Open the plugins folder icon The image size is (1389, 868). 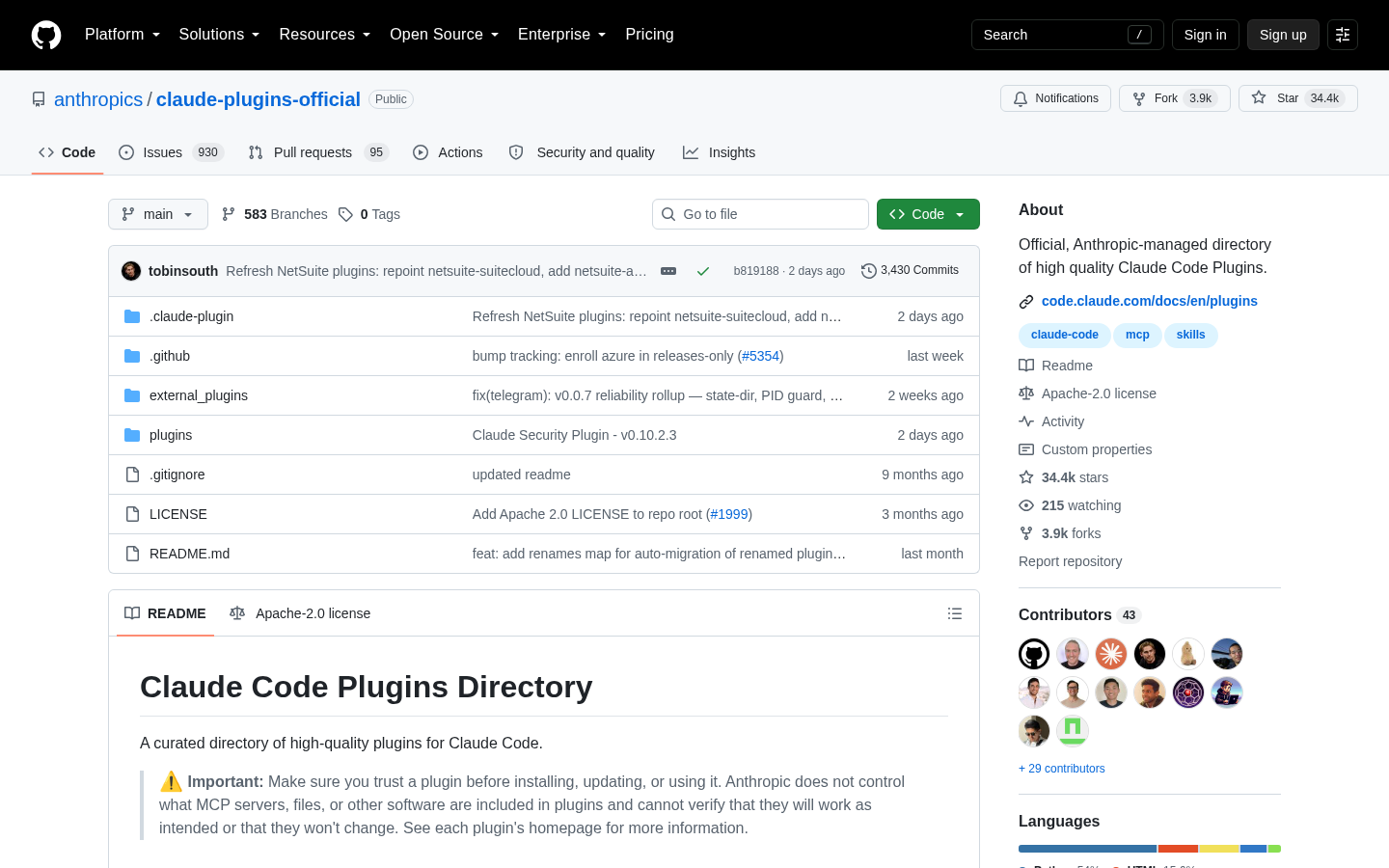[132, 435]
